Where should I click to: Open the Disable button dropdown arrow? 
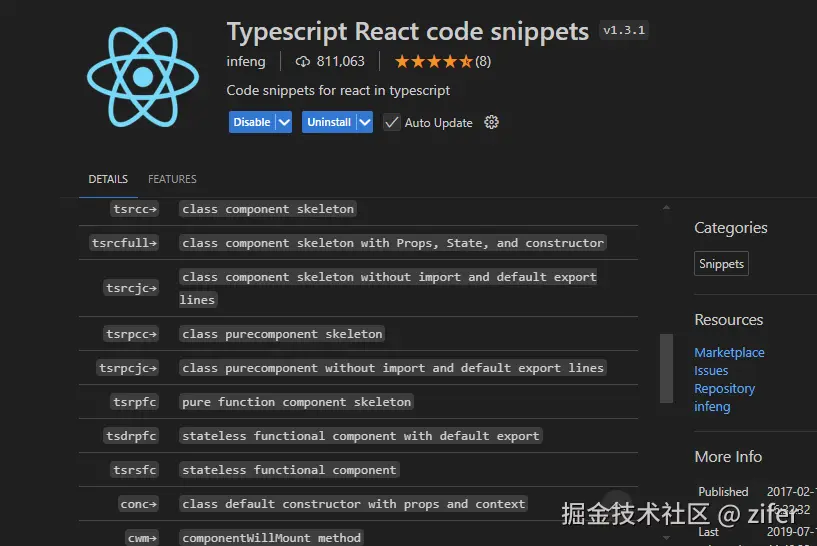(x=284, y=122)
